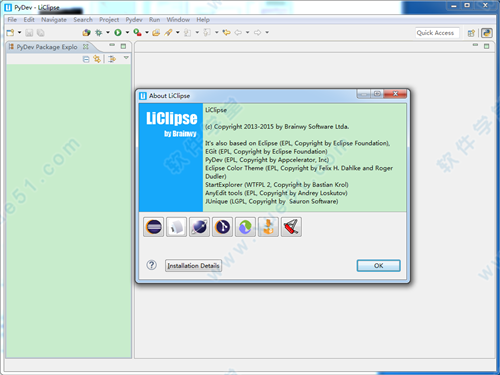
Task: Click the 'StartExplorer (WTFPL 2...' text line
Action: pos(277,185)
